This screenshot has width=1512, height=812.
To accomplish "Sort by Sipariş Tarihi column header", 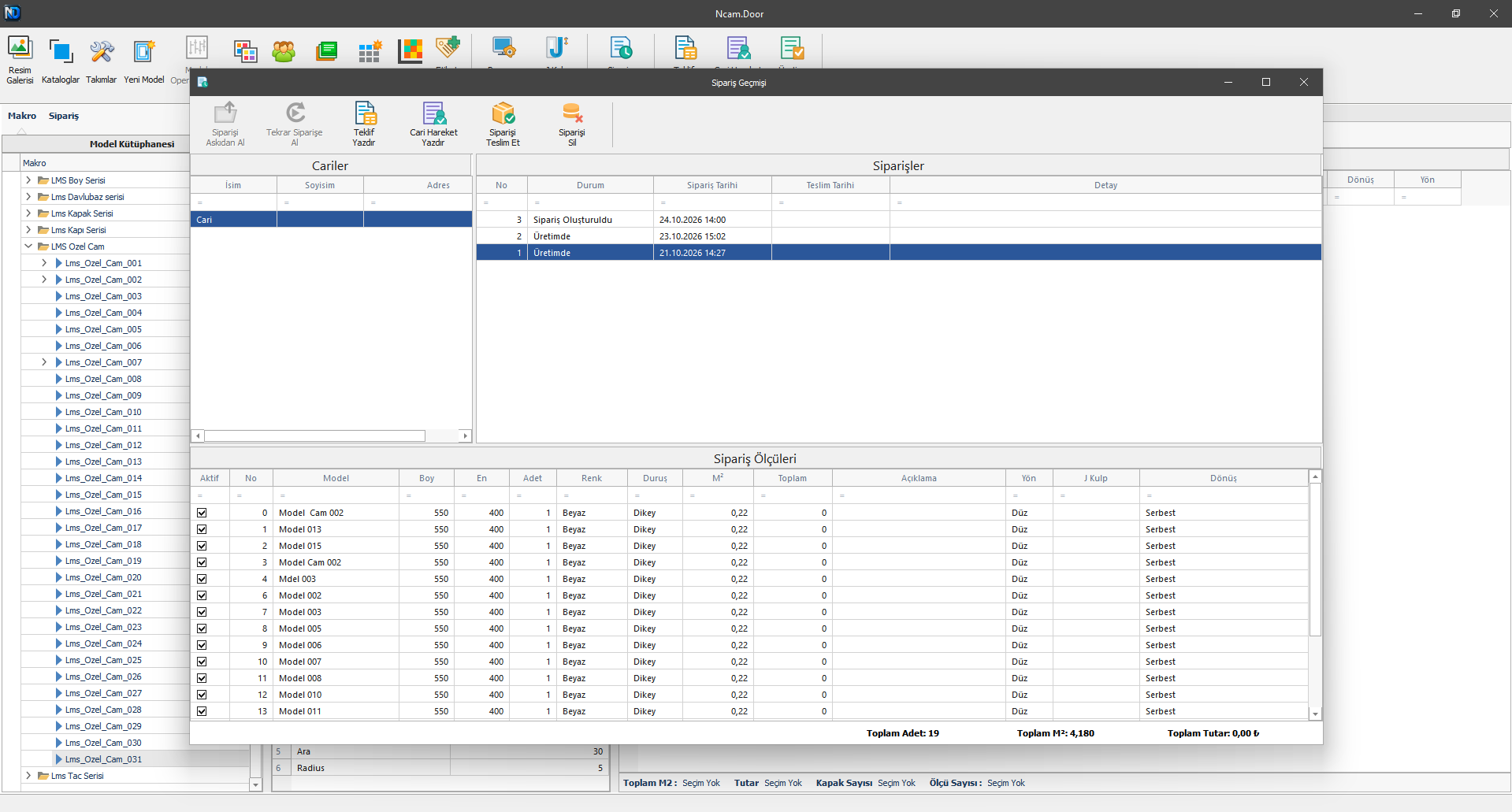I will tap(712, 185).
